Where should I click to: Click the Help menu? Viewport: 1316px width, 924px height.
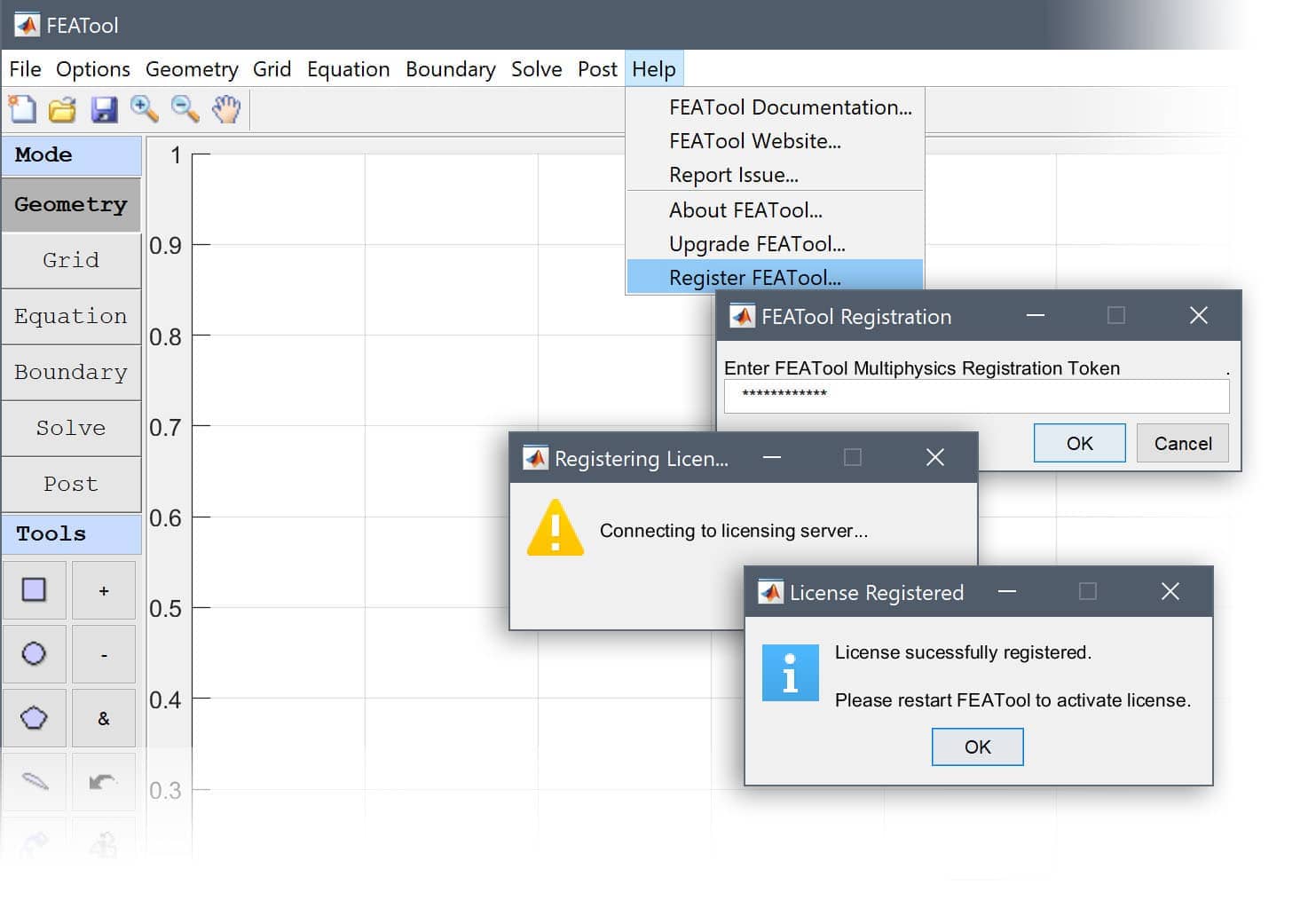(654, 69)
